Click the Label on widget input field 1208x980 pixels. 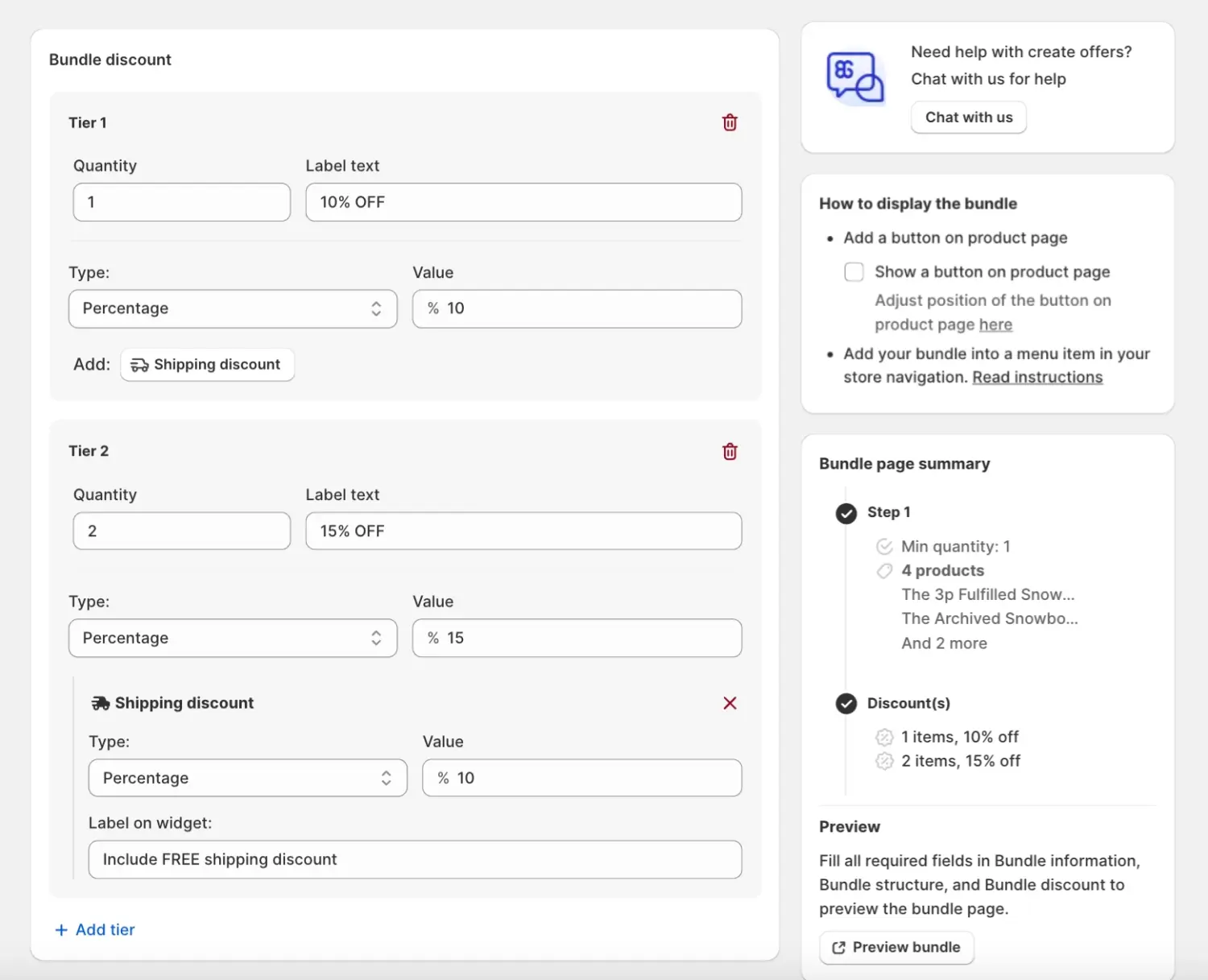point(415,860)
